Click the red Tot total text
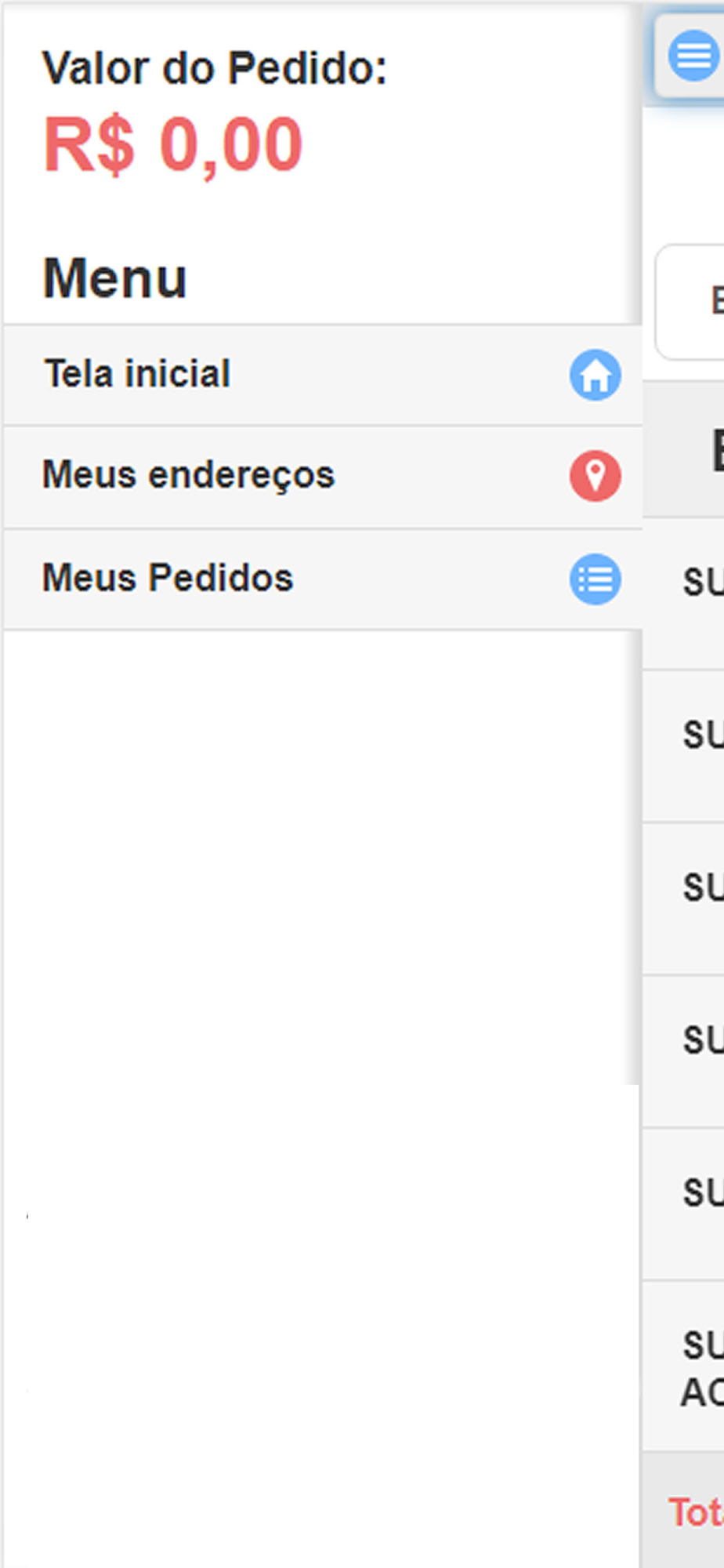 point(696,1512)
